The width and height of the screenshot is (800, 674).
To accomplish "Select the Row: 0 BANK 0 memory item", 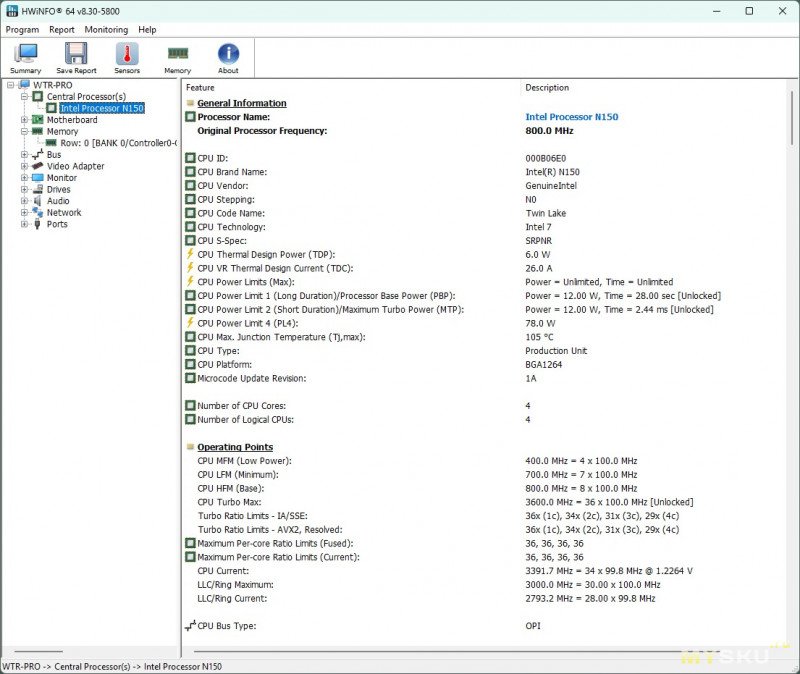I will (118, 143).
